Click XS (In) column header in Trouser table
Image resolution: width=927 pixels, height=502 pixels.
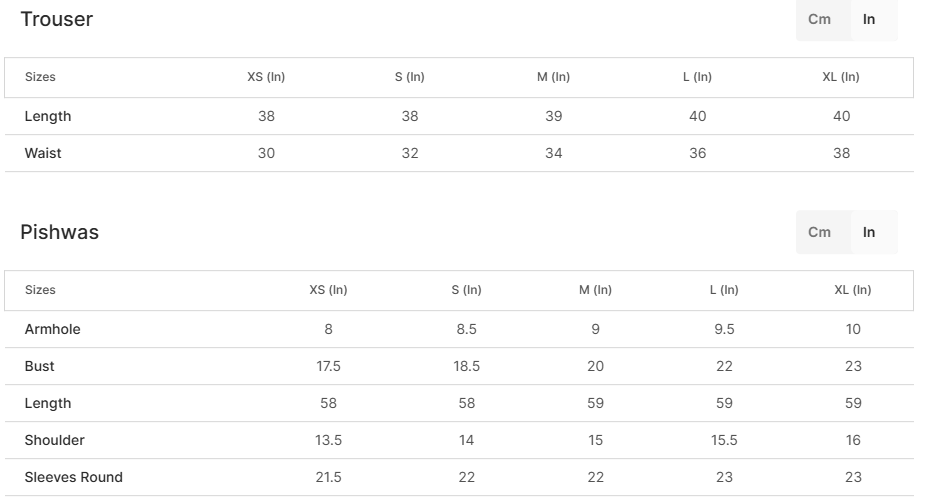(x=266, y=77)
